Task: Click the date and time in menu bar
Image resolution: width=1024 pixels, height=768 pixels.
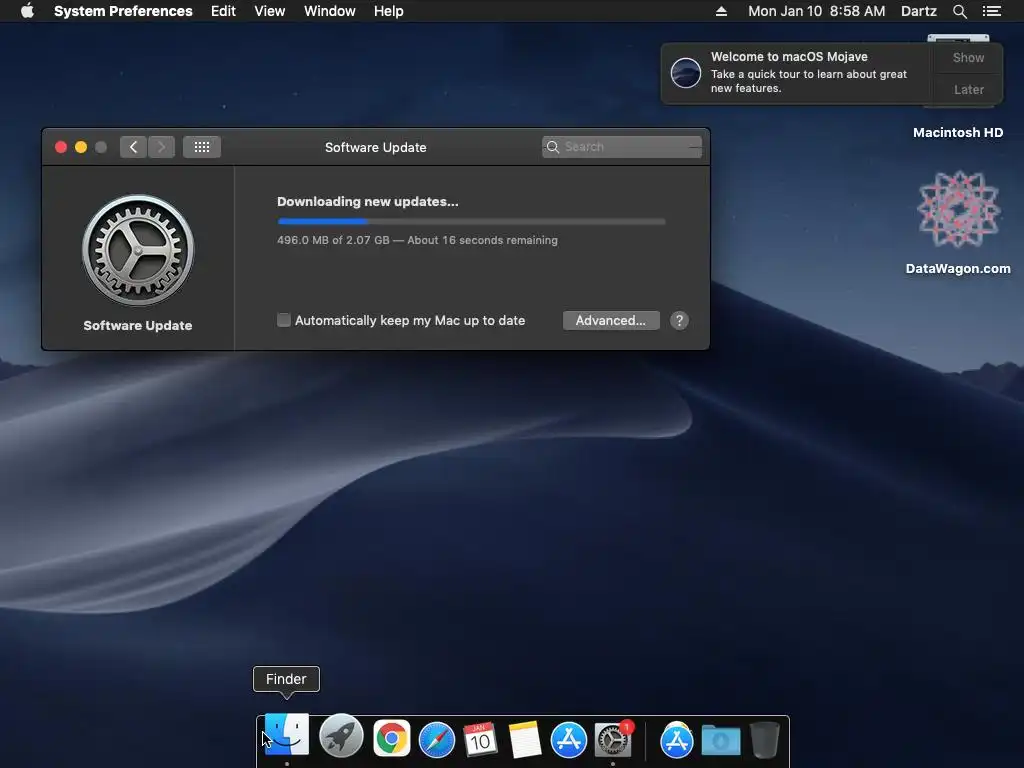Action: point(816,11)
